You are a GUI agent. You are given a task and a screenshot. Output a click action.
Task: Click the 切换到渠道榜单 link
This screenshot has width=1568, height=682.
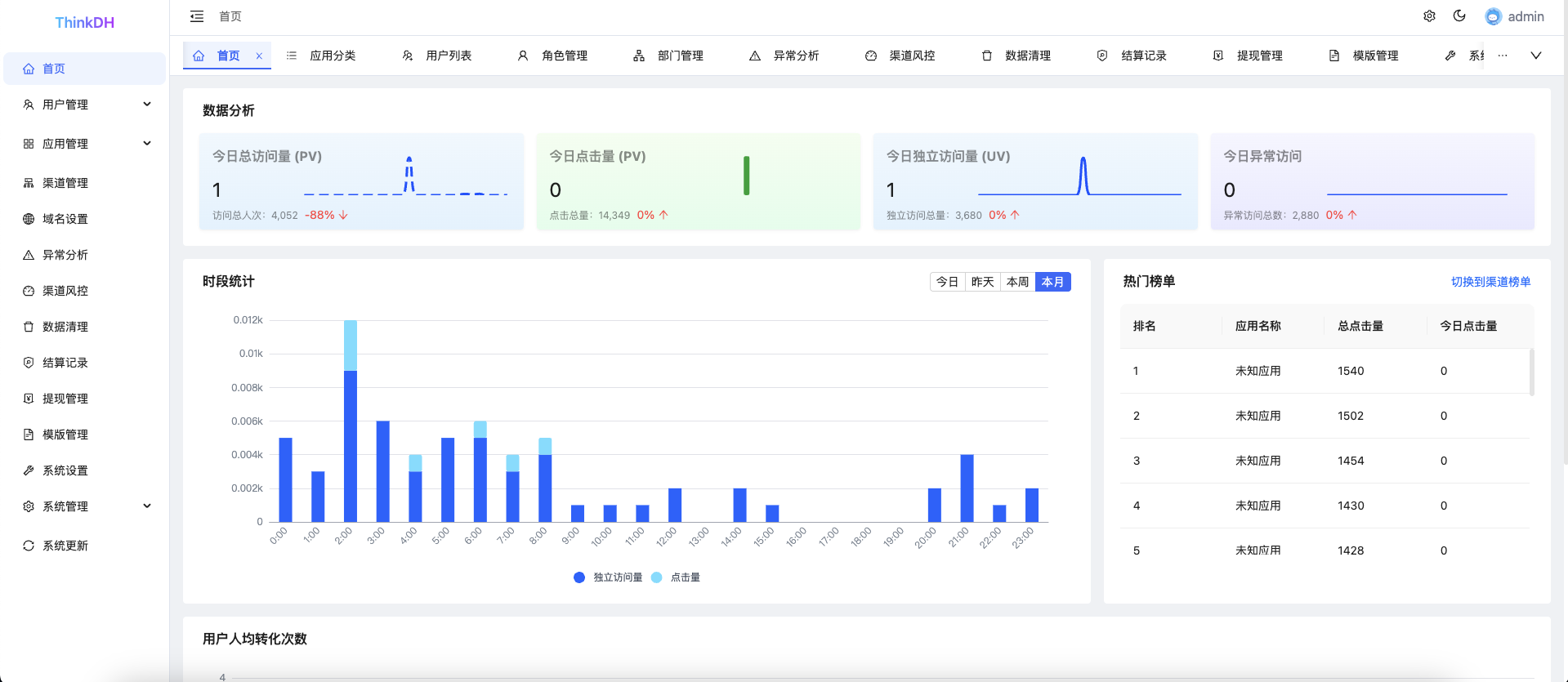click(1490, 282)
